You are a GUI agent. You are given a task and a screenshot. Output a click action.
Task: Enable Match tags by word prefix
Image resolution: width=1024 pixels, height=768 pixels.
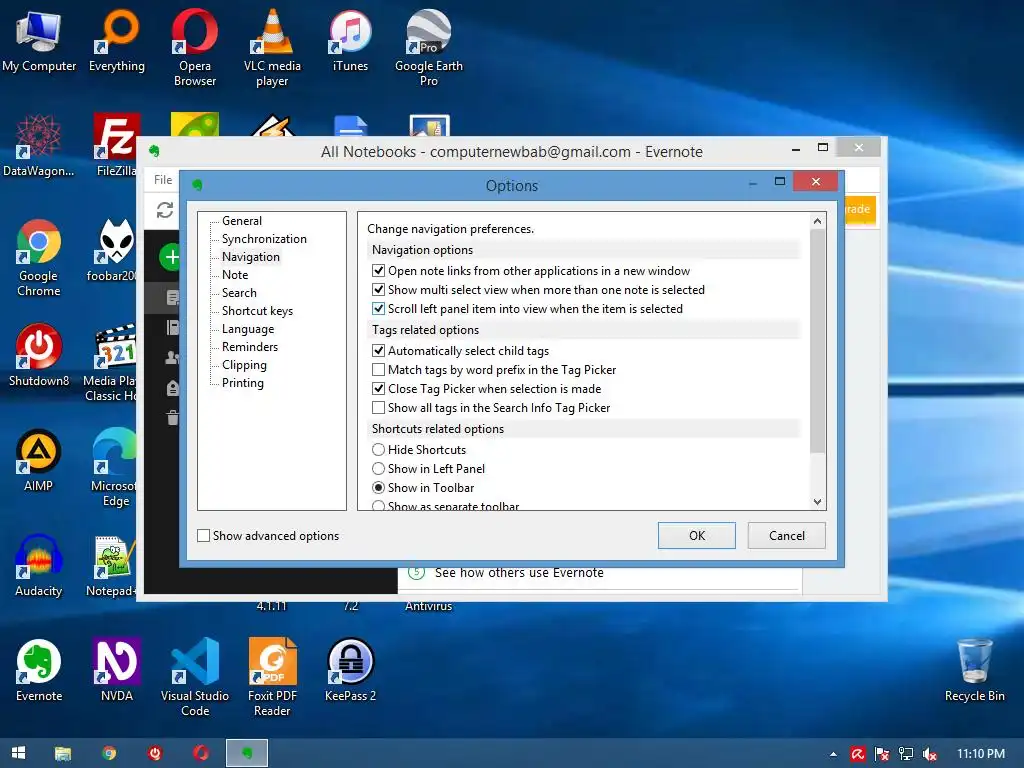point(378,370)
